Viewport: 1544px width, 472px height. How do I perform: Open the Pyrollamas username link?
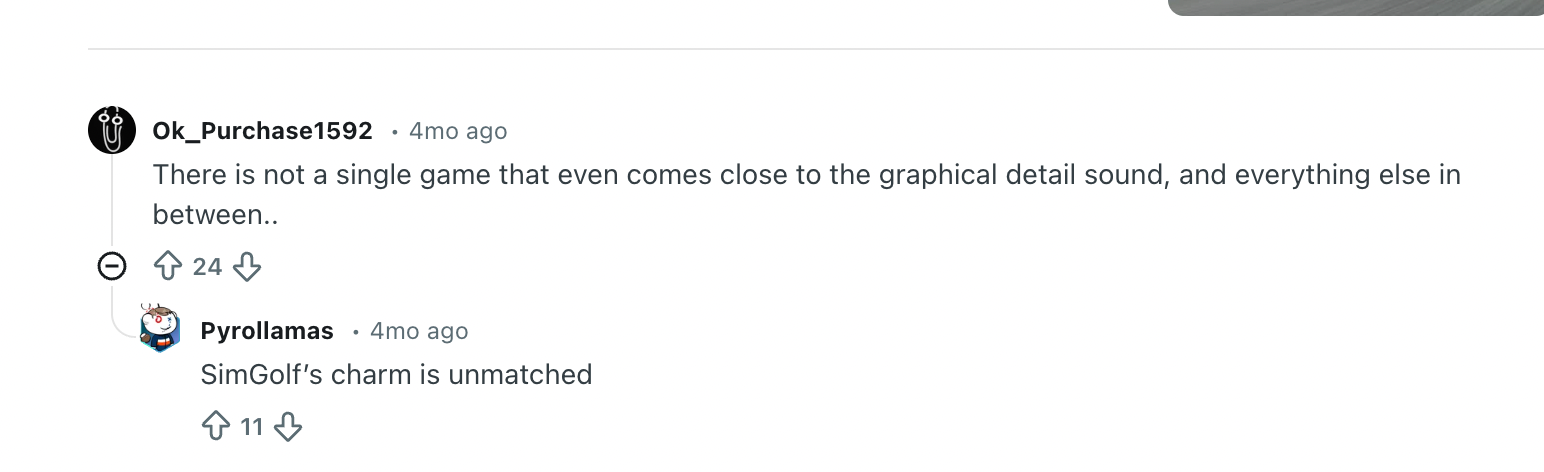pyautogui.click(x=267, y=331)
